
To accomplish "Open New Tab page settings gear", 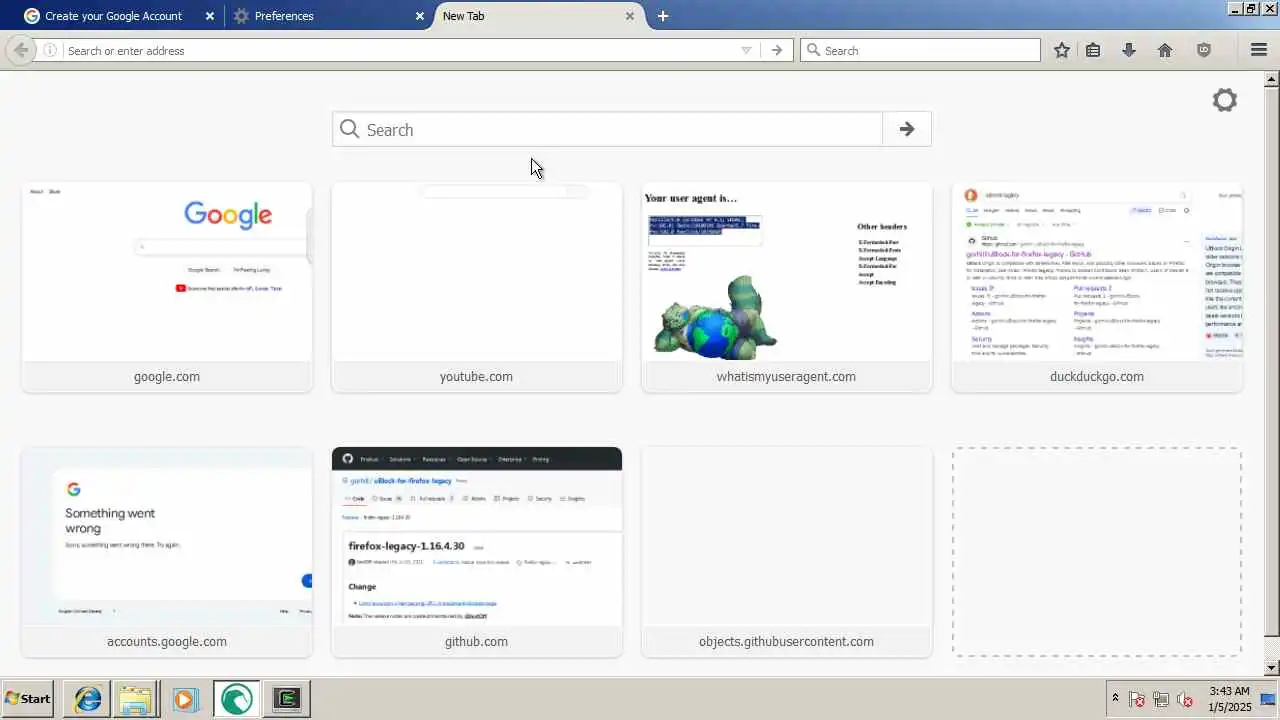I will coord(1225,100).
